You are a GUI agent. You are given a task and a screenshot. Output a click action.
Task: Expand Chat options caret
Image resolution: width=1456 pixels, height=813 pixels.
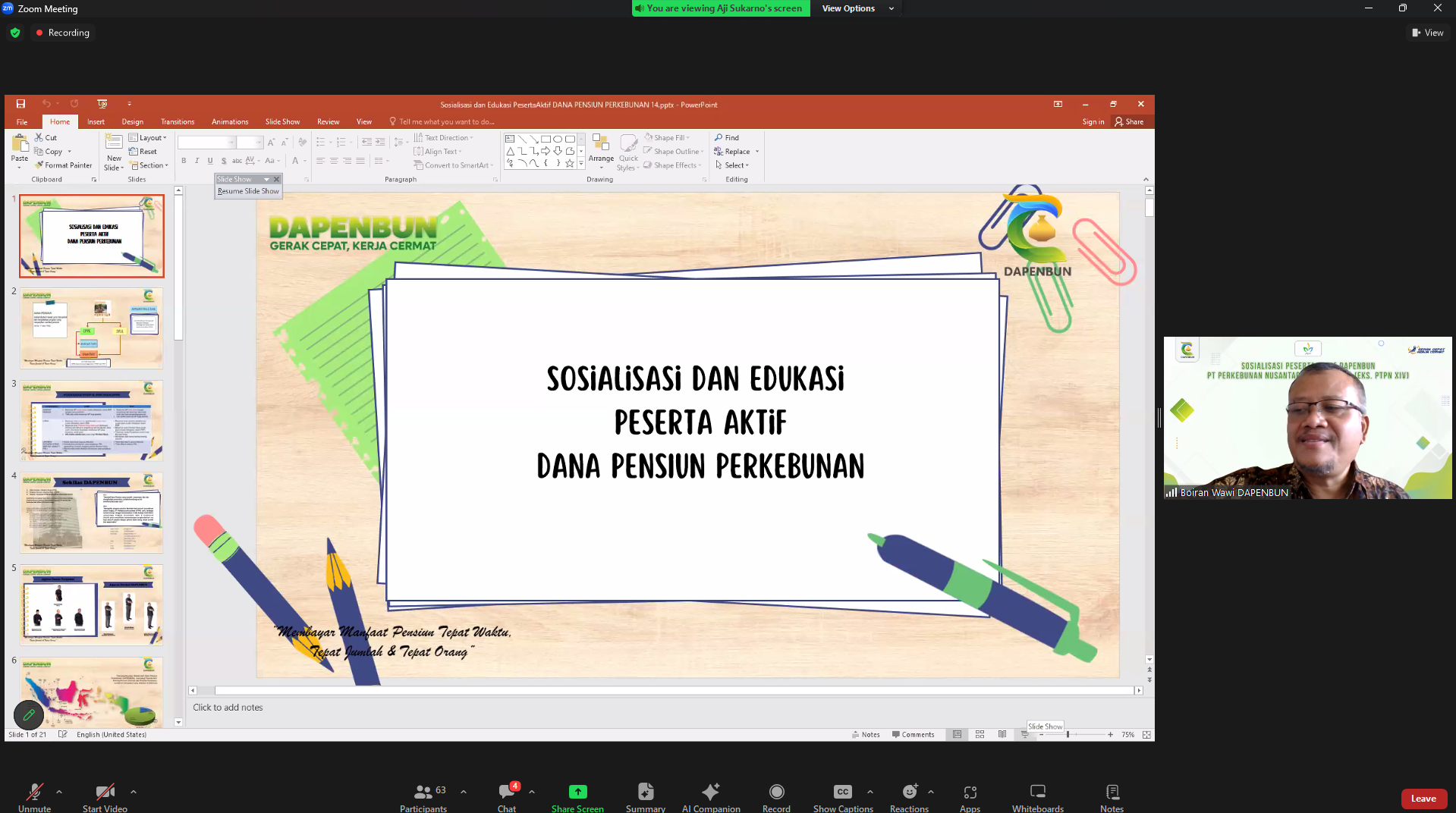532,792
